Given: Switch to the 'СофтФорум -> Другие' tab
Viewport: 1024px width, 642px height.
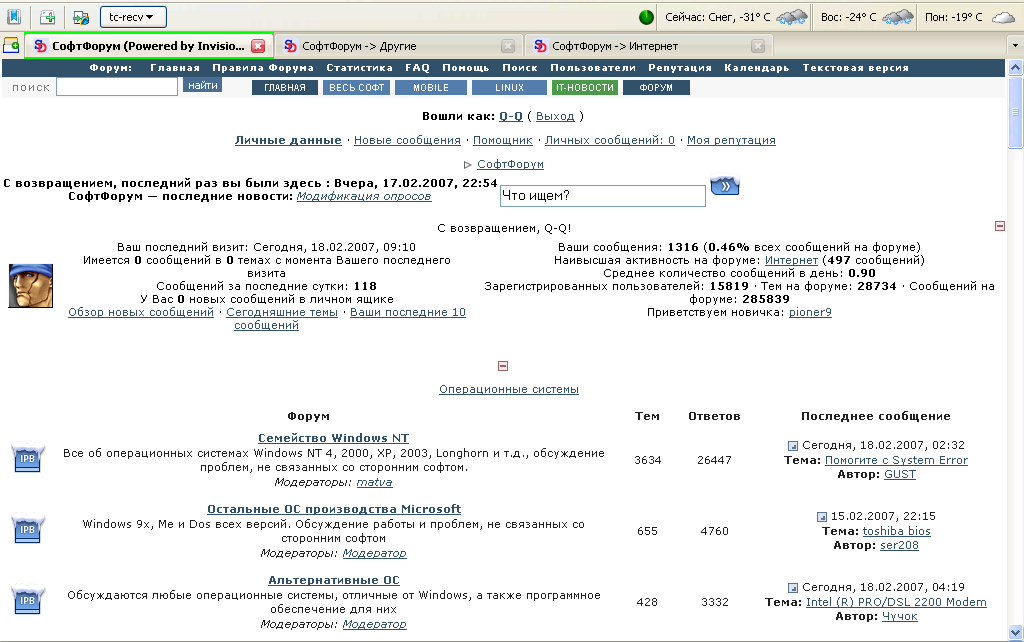Looking at the screenshot, I should [x=397, y=46].
